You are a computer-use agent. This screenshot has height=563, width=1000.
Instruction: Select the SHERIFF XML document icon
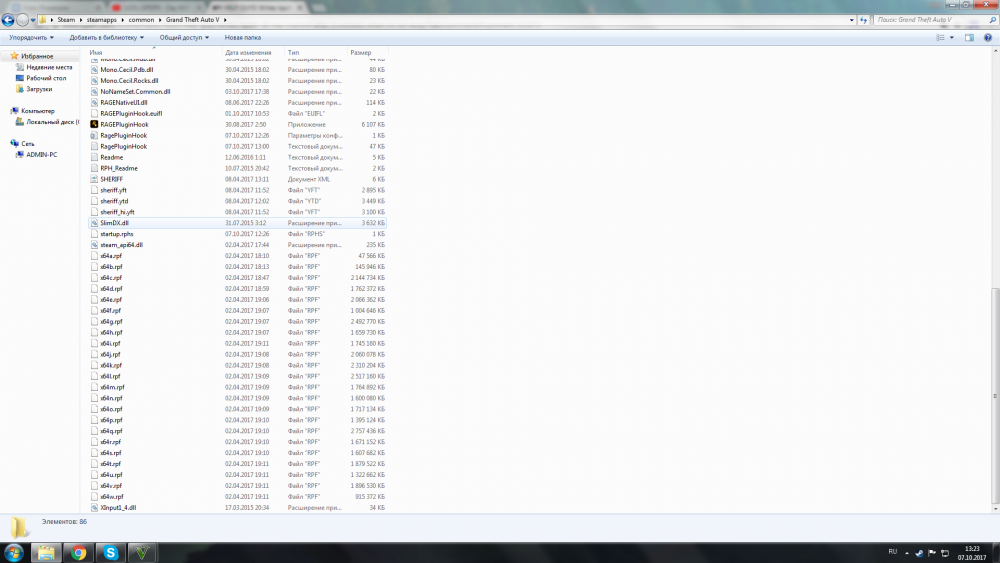pos(94,179)
